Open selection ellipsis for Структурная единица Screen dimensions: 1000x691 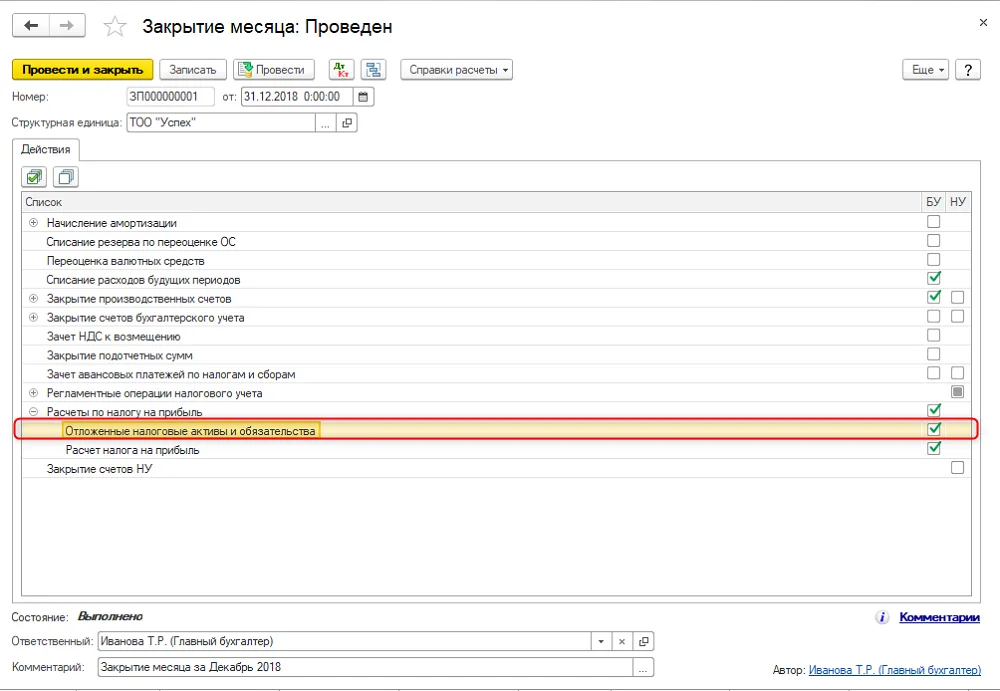[326, 123]
